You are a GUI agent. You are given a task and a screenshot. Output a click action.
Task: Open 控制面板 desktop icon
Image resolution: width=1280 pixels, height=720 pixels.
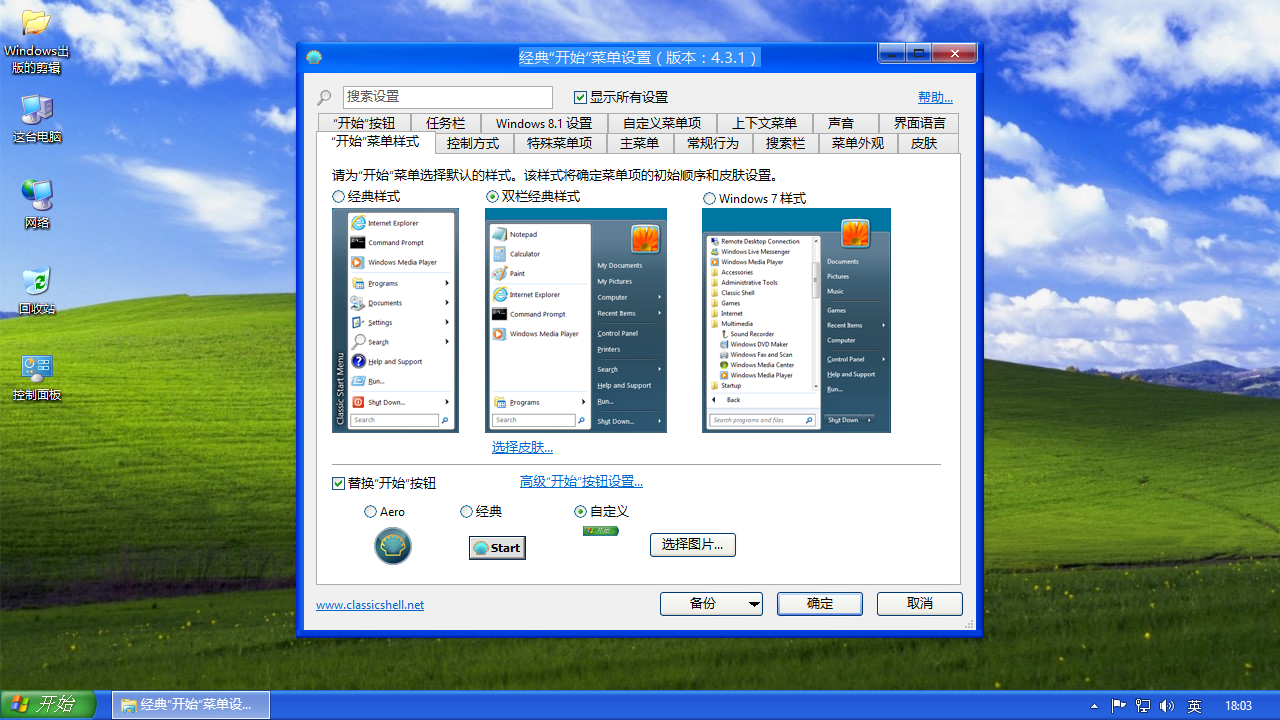click(x=37, y=377)
